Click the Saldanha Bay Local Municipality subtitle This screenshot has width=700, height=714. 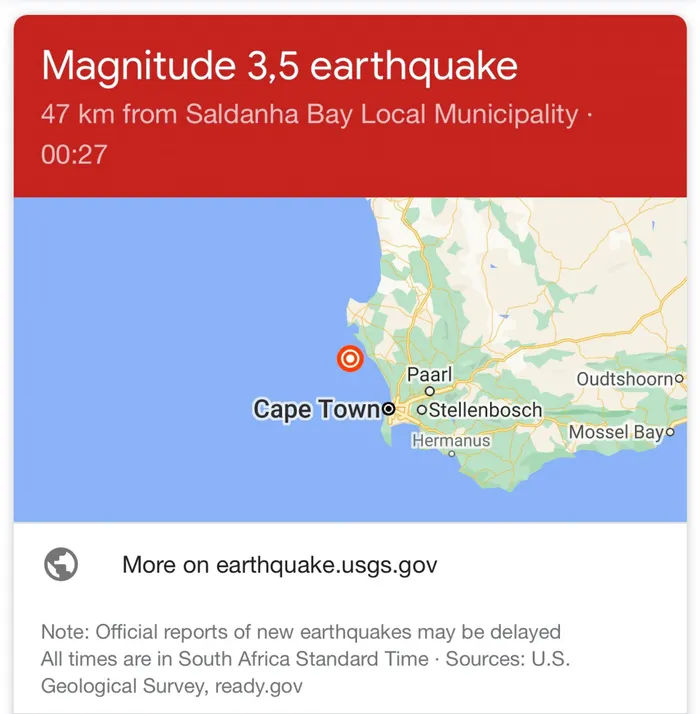pyautogui.click(x=380, y=114)
